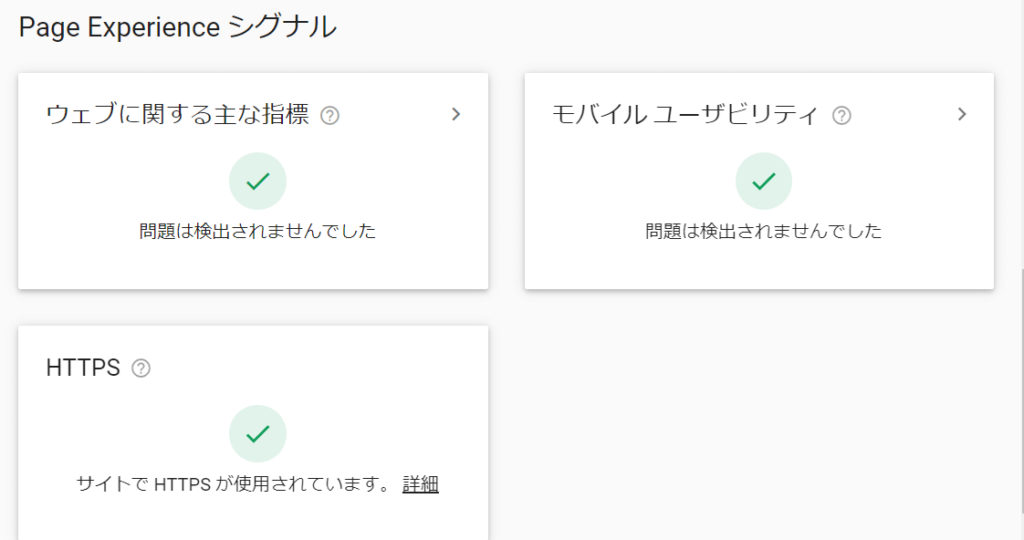The image size is (1024, 540).
Task: Select the ウェブに関する主な指標 card body
Action: [x=253, y=181]
